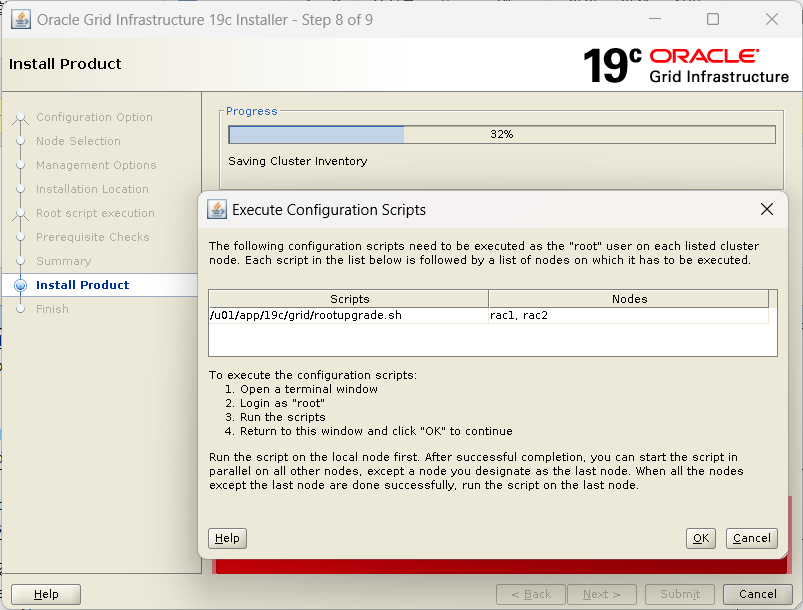This screenshot has height=610, width=803.
Task: Minimize the installer window
Action: point(655,19)
